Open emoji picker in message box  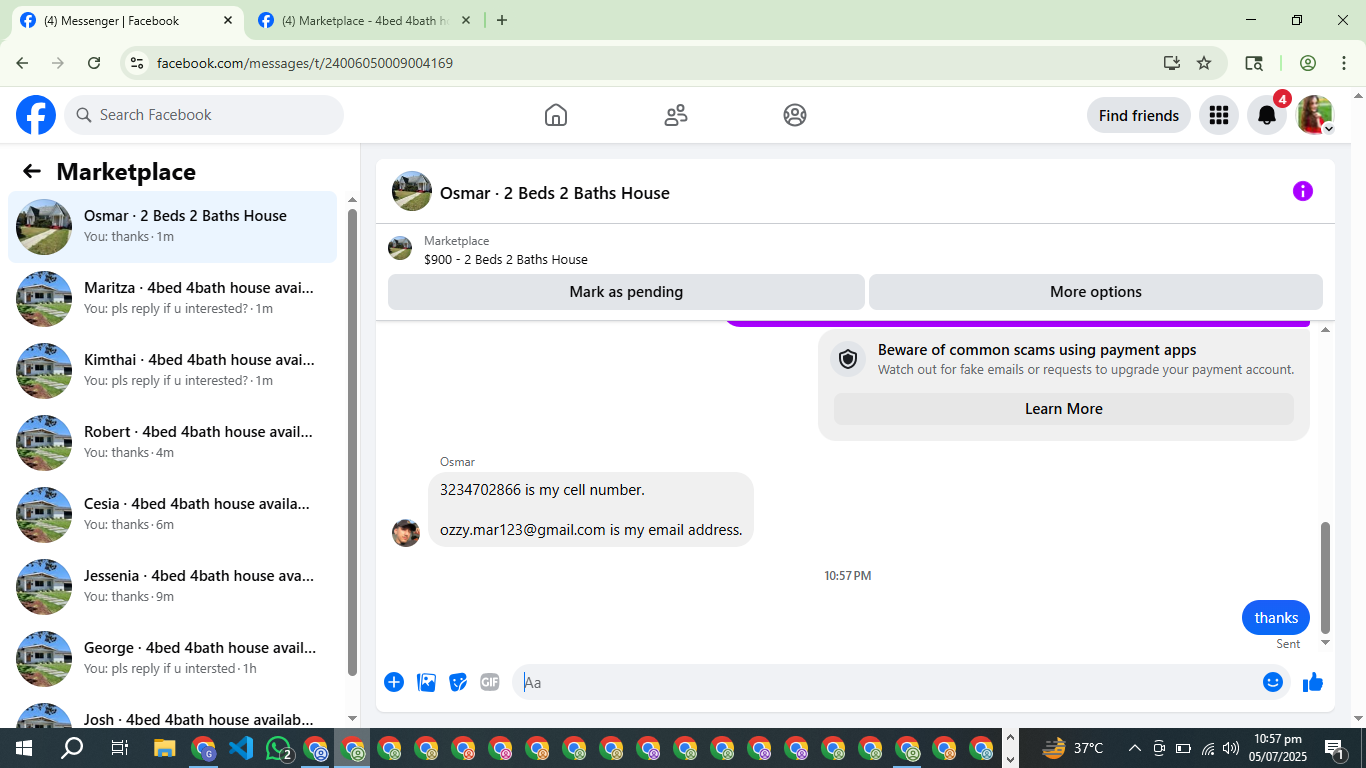click(1272, 682)
